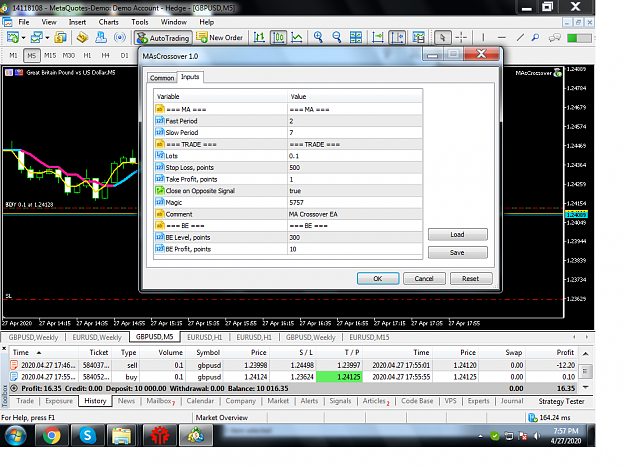This screenshot has width=625, height=469.
Task: Sort history by the Time column
Action: [x=43, y=352]
